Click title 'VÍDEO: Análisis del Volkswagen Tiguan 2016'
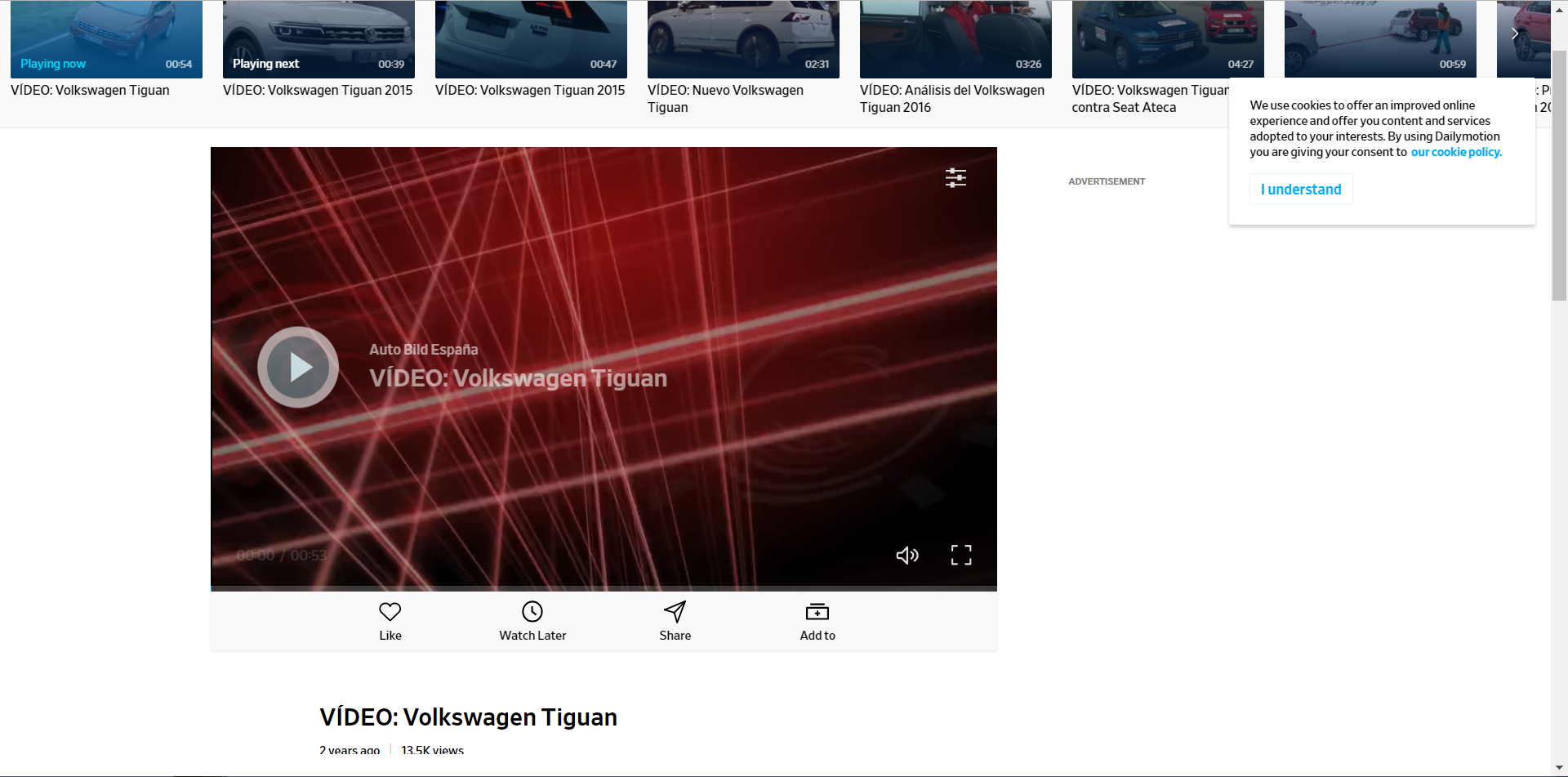The image size is (1568, 777). pos(952,99)
